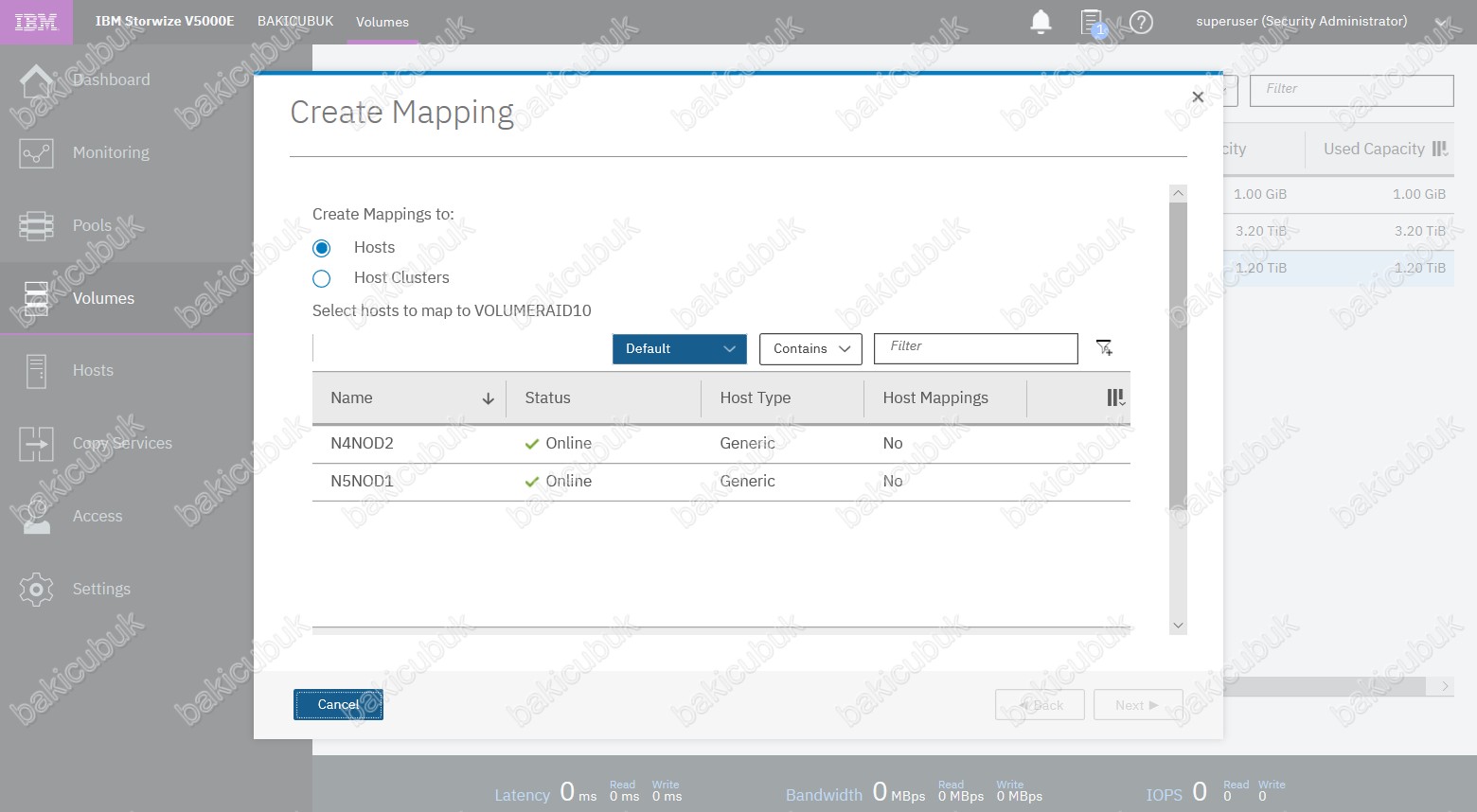Open the Access menu item
This screenshot has height=812, width=1477.
pyautogui.click(x=98, y=517)
